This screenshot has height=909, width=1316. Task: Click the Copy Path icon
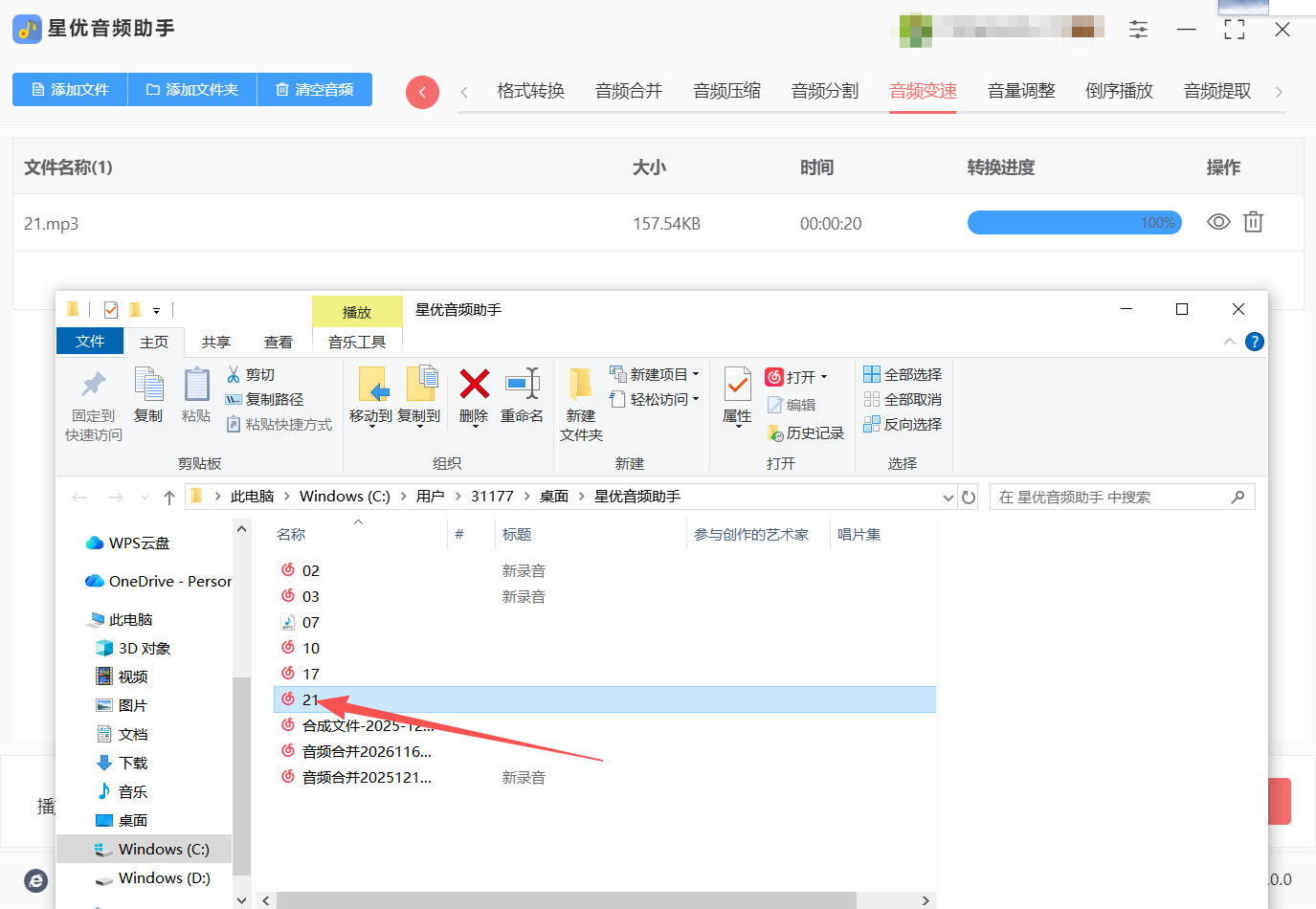[234, 399]
